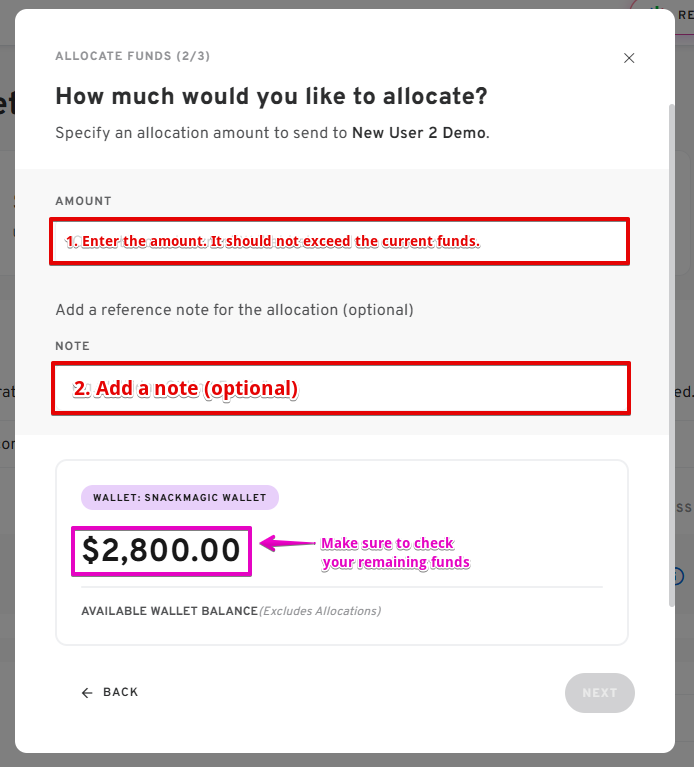Click the ALLOCATE FUNDS (2/3) step label
This screenshot has height=767, width=694.
[133, 56]
